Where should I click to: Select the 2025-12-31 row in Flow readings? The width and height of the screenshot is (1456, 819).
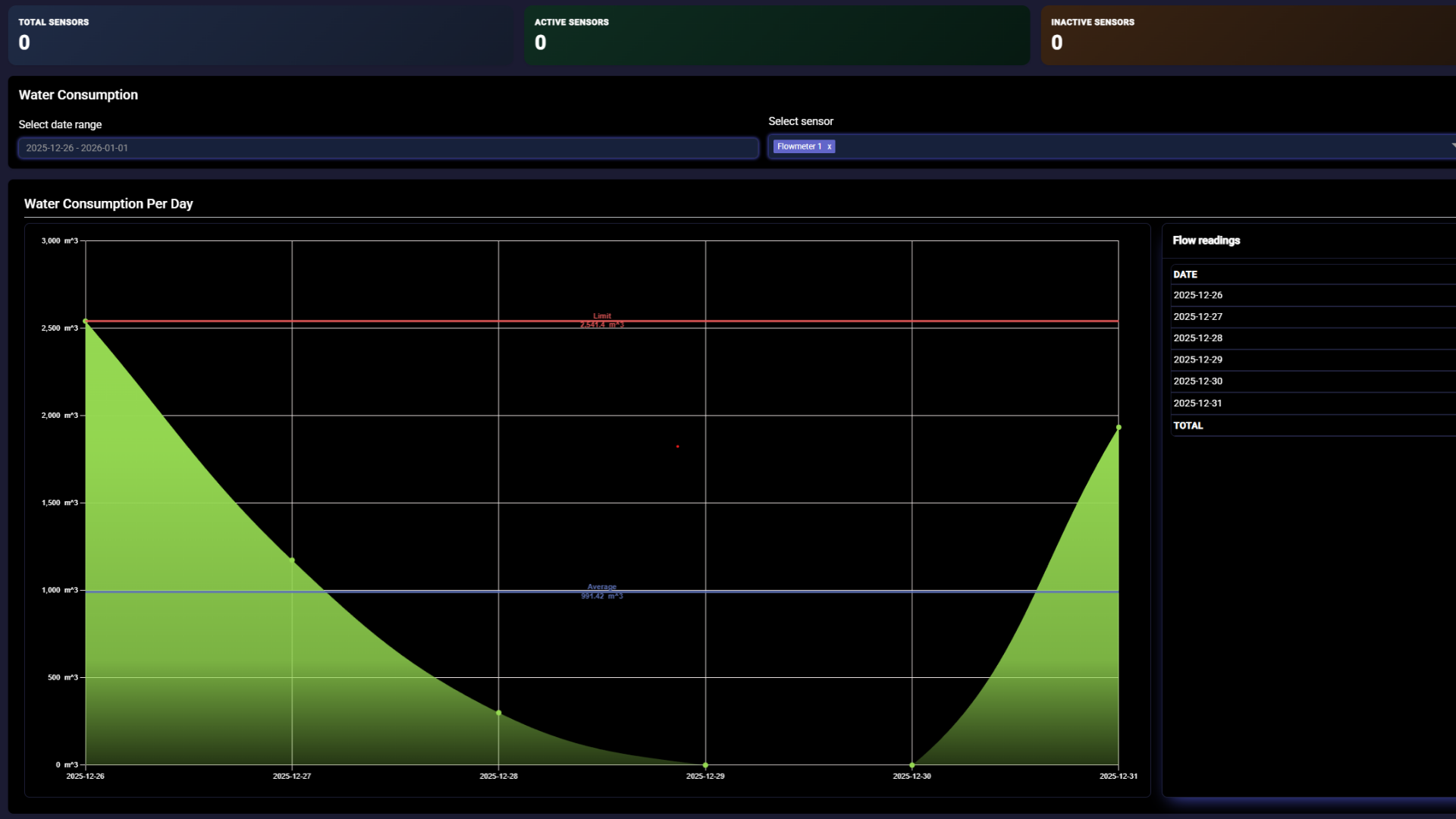coord(1198,403)
